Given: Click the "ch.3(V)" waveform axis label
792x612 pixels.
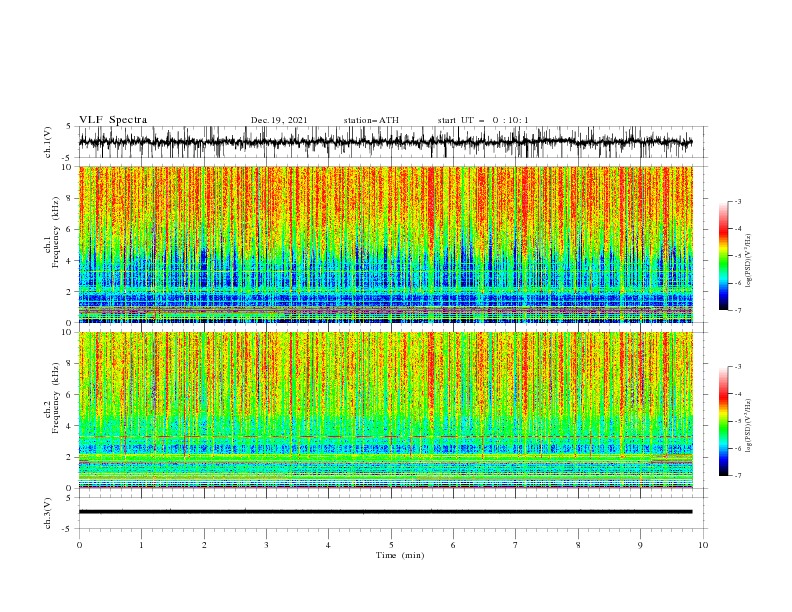Looking at the screenshot, I should coord(48,513).
